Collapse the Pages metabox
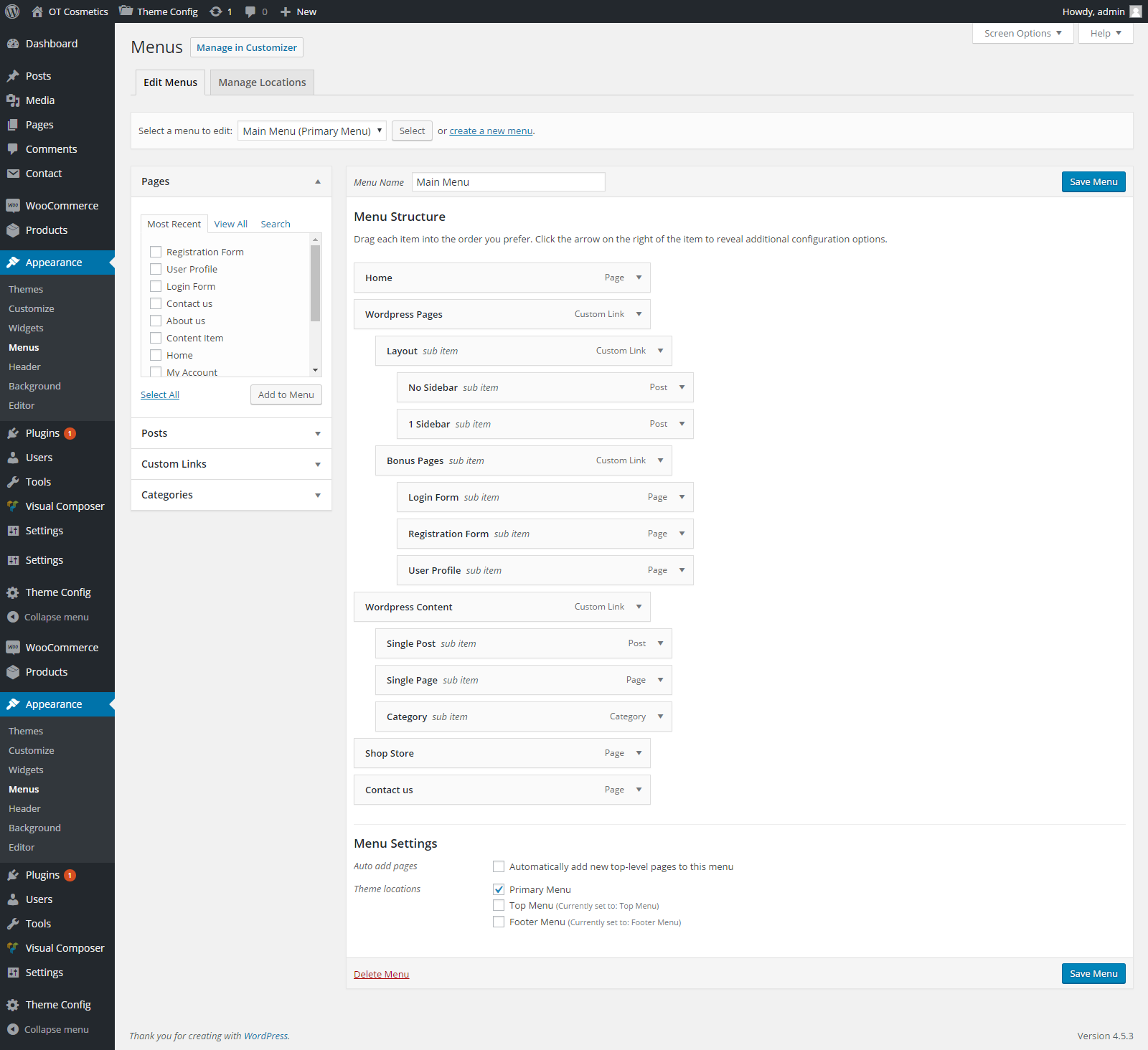 [318, 181]
